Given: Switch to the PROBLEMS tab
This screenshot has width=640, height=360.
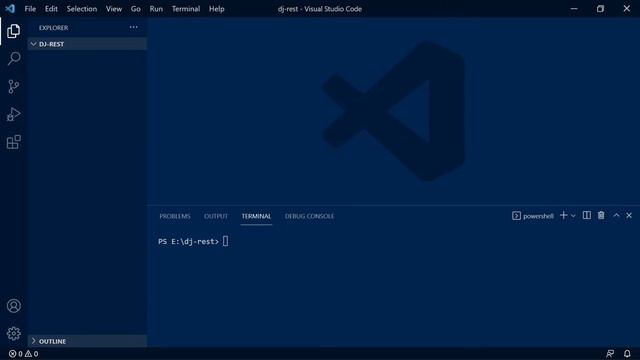Looking at the screenshot, I should pyautogui.click(x=175, y=216).
